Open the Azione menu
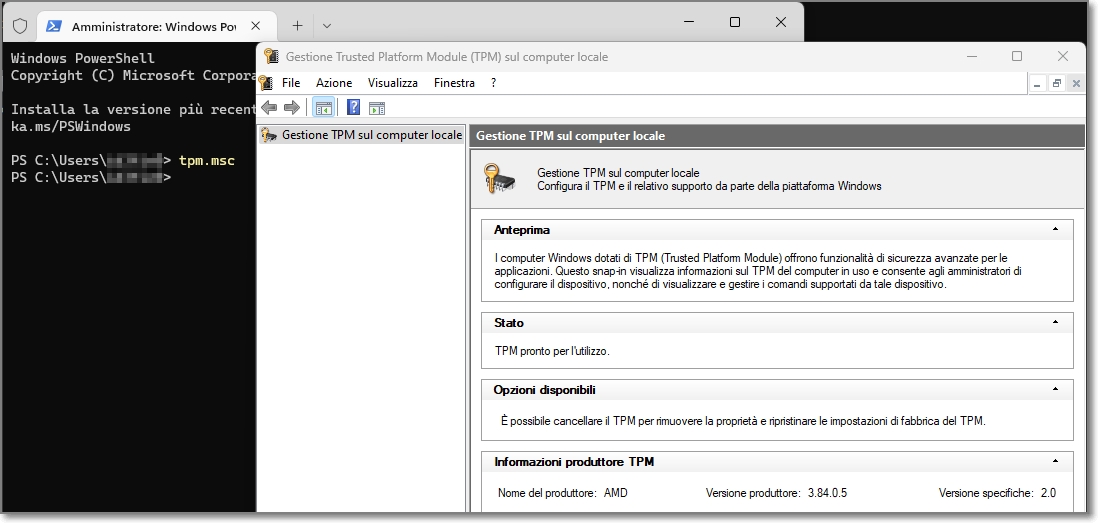The width and height of the screenshot is (1098, 523). point(334,83)
